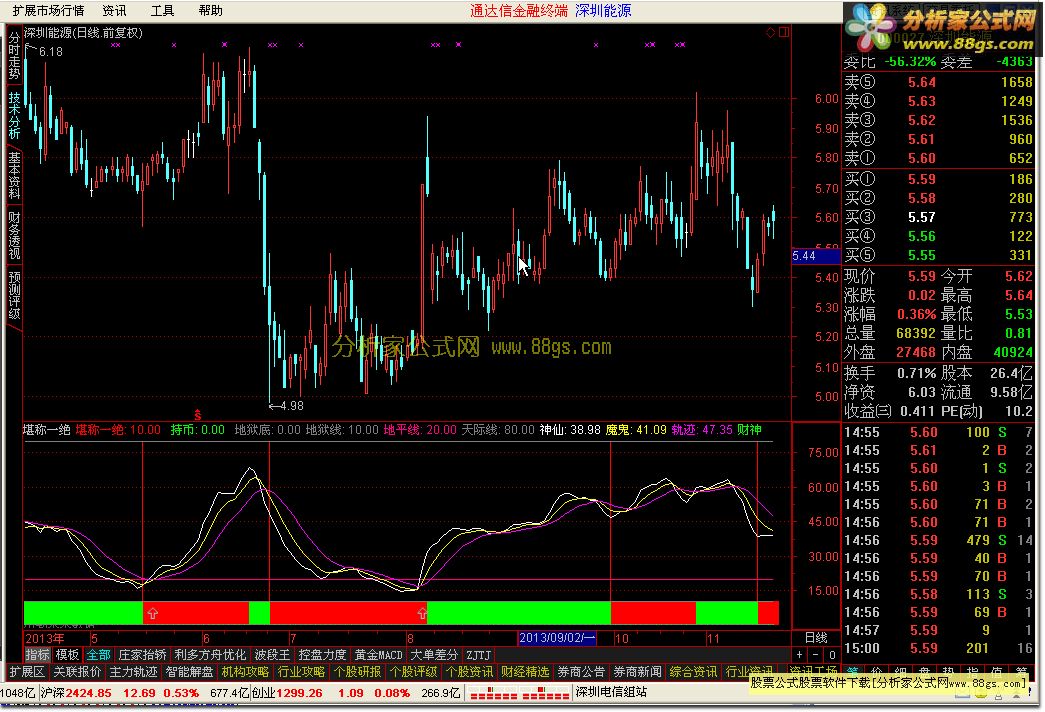The image size is (1045, 712).
Task: Apply the 波段王 indicator
Action: click(272, 655)
